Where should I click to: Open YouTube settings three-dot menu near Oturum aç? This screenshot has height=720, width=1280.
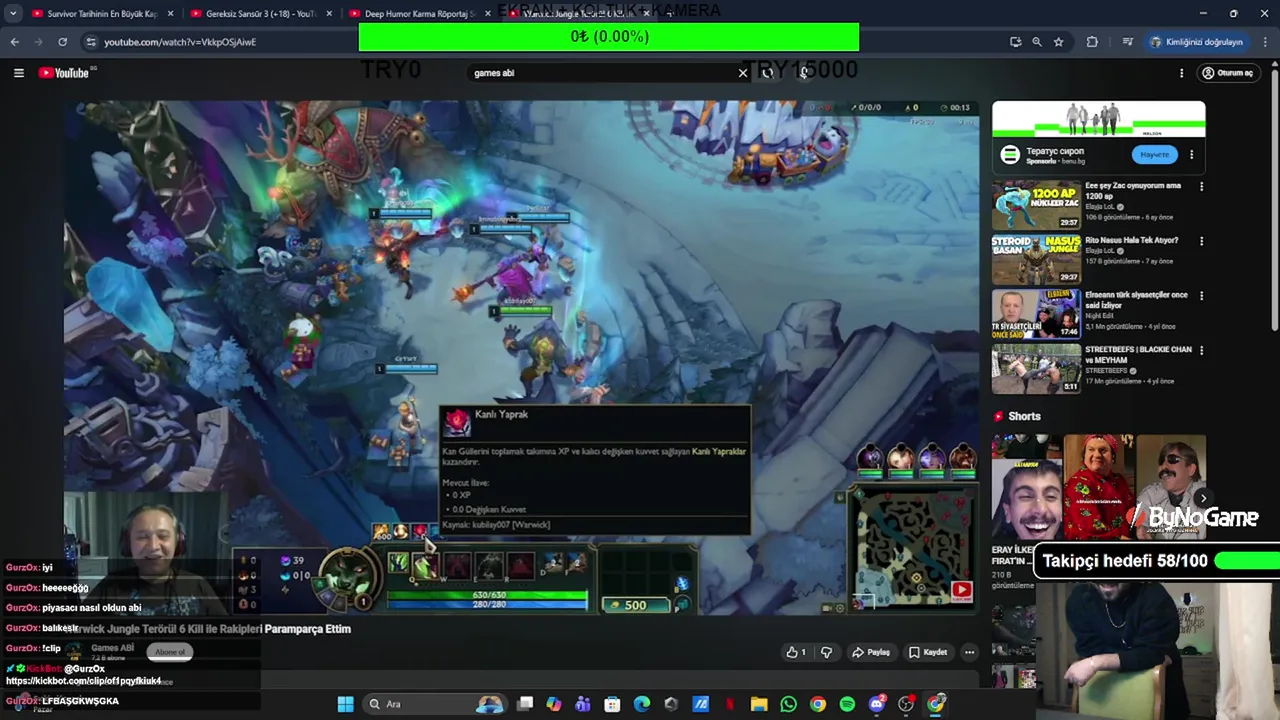click(1181, 73)
